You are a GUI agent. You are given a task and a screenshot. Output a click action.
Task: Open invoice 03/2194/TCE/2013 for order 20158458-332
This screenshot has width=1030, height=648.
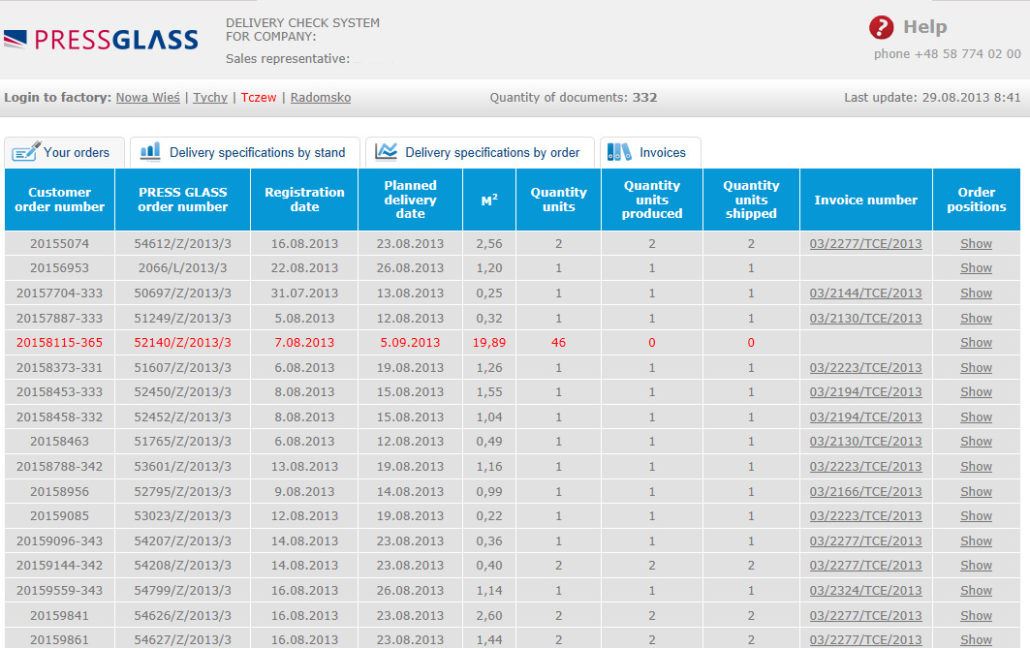pos(866,417)
